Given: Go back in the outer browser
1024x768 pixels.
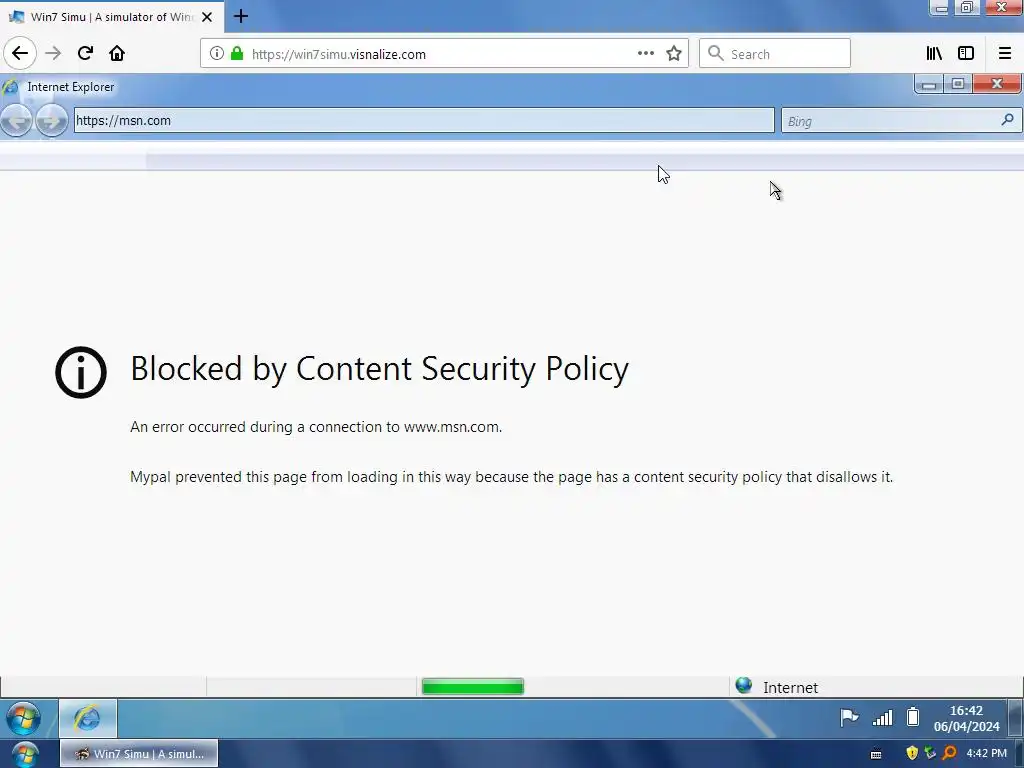Looking at the screenshot, I should pos(20,53).
